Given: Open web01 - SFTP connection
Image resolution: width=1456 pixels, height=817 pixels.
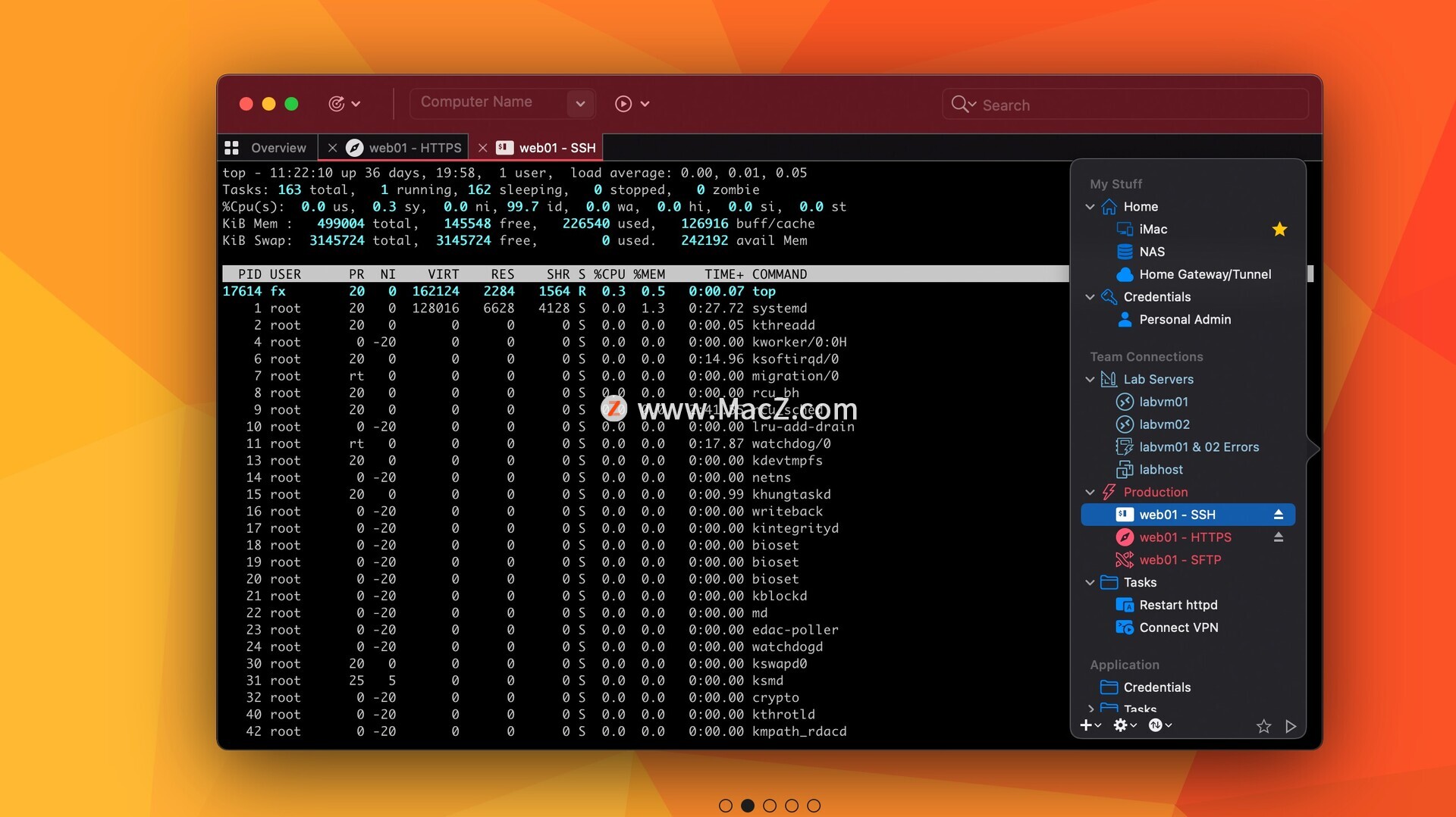Looking at the screenshot, I should [x=1188, y=560].
